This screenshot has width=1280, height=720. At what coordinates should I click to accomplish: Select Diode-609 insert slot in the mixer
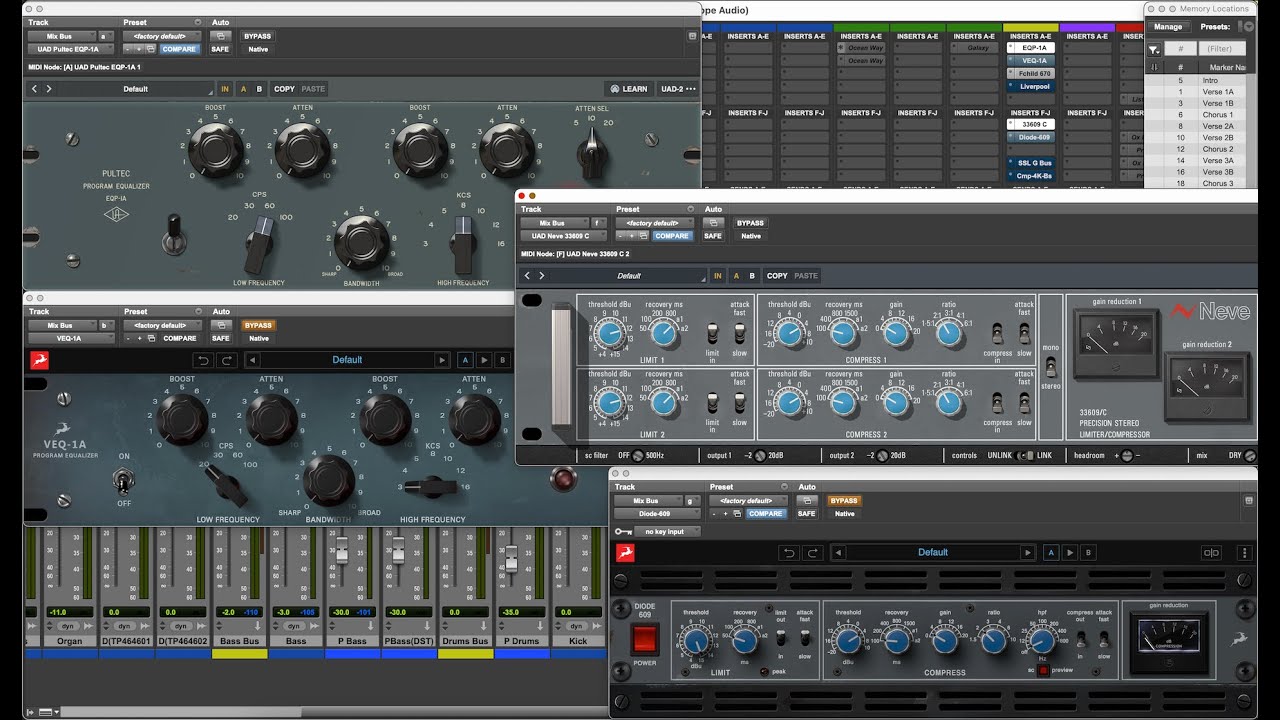pyautogui.click(x=1033, y=137)
